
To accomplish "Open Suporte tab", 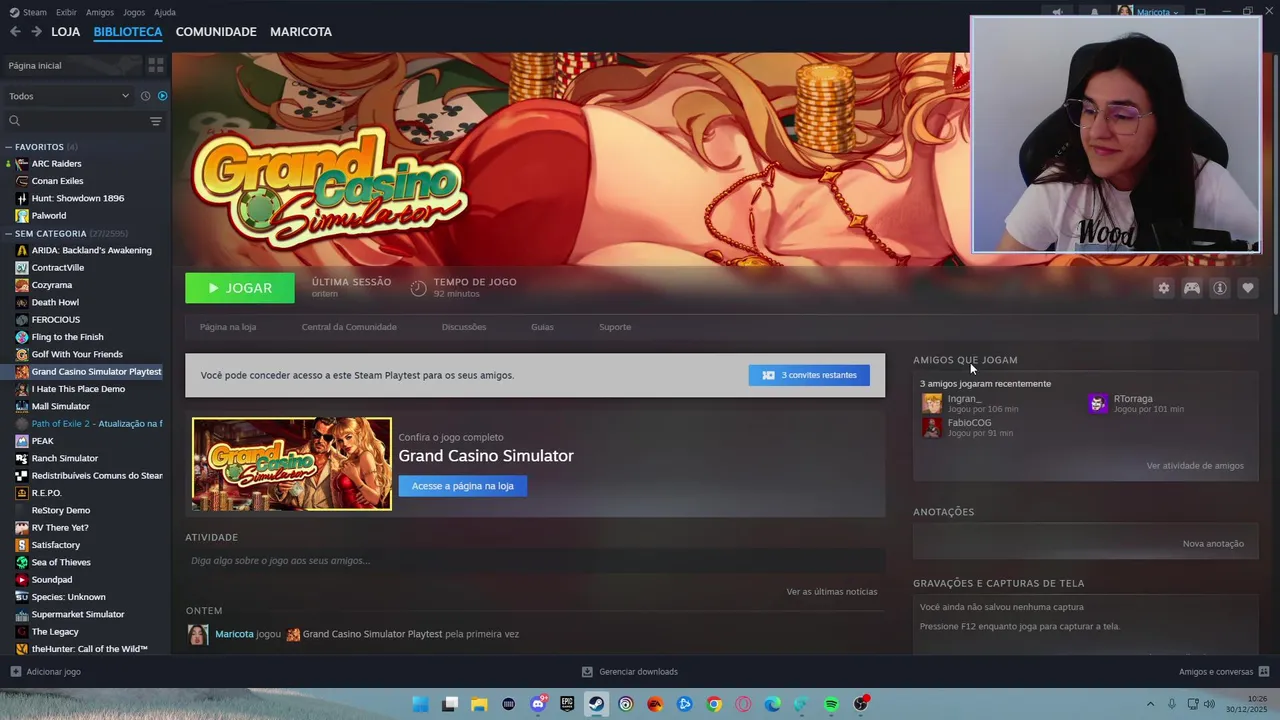I will pyautogui.click(x=615, y=327).
